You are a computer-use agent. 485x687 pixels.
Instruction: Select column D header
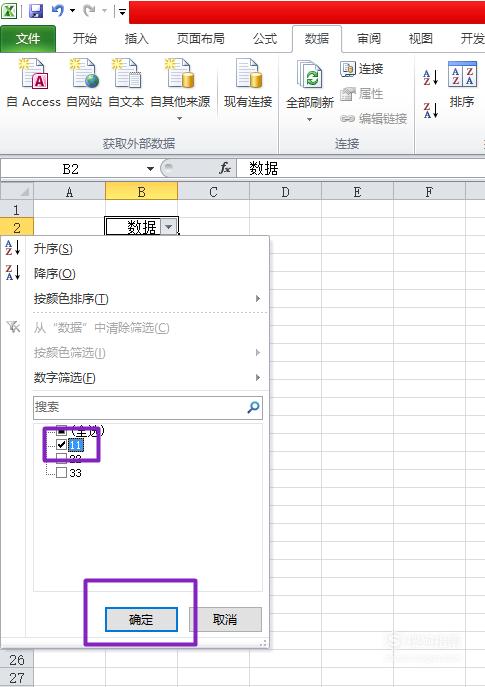click(285, 192)
